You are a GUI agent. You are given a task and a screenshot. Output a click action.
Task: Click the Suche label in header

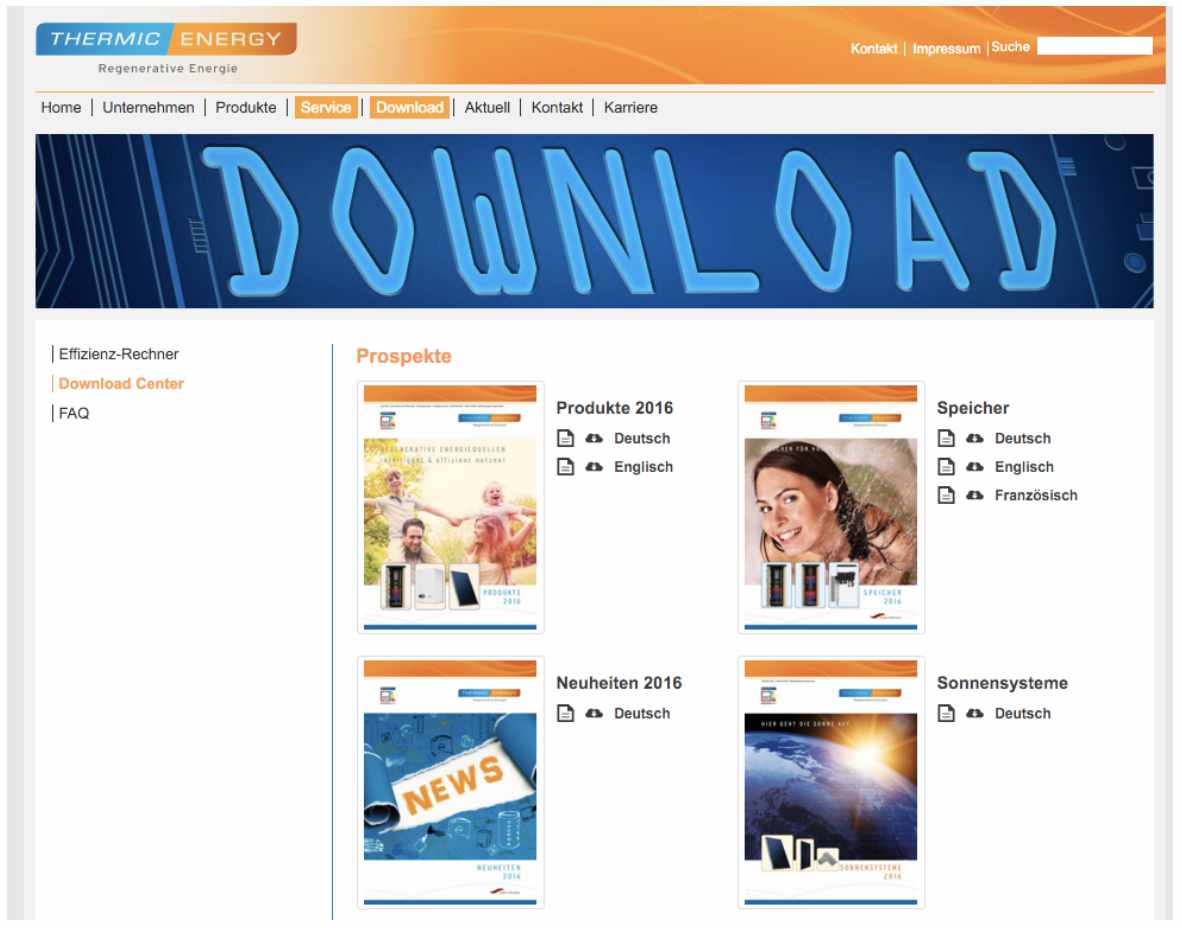(x=1011, y=47)
